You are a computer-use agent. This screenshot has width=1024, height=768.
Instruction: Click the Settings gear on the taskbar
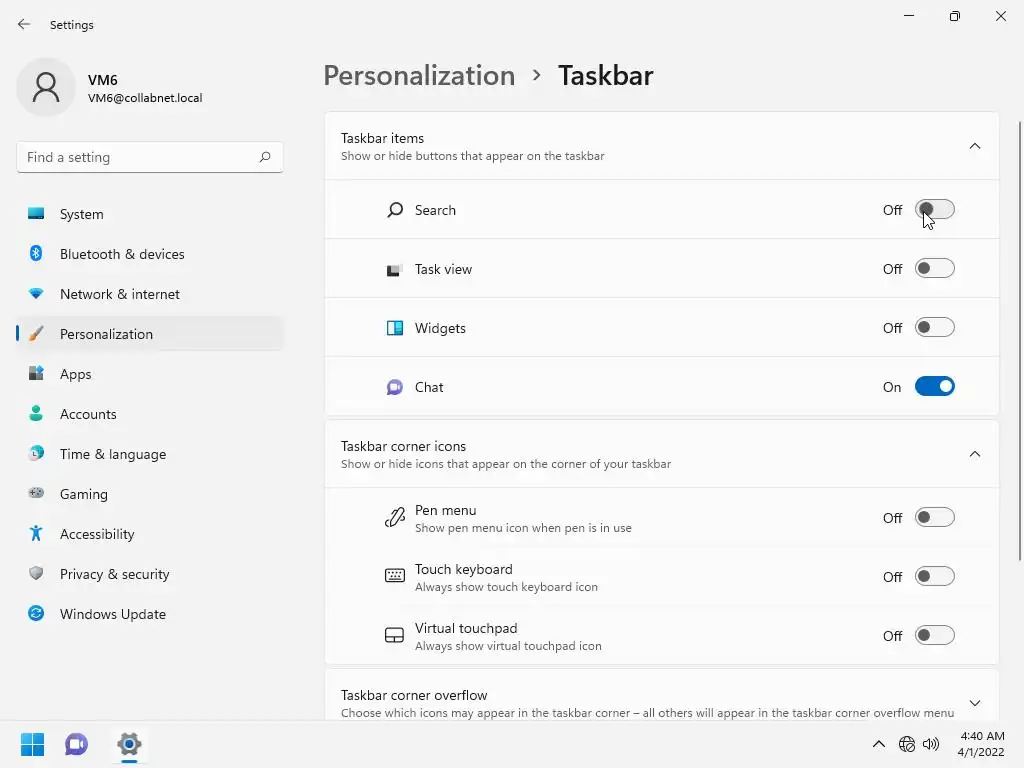tap(129, 744)
